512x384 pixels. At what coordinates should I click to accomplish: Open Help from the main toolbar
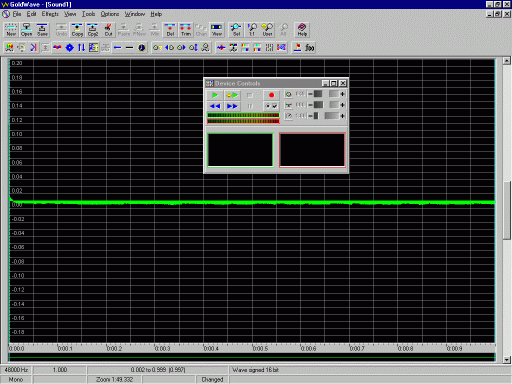click(302, 30)
